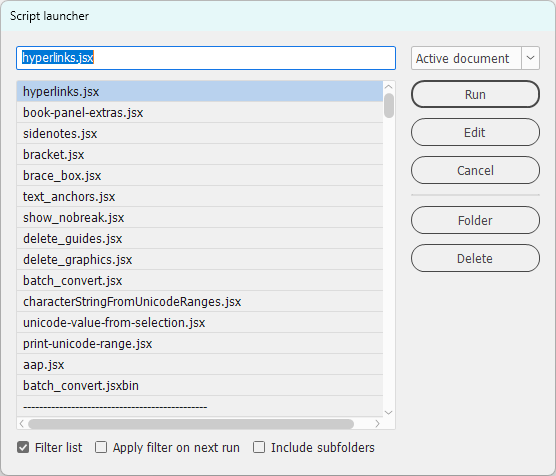Click the horizontal scrollbar thumb
This screenshot has height=476, width=556.
191,424
